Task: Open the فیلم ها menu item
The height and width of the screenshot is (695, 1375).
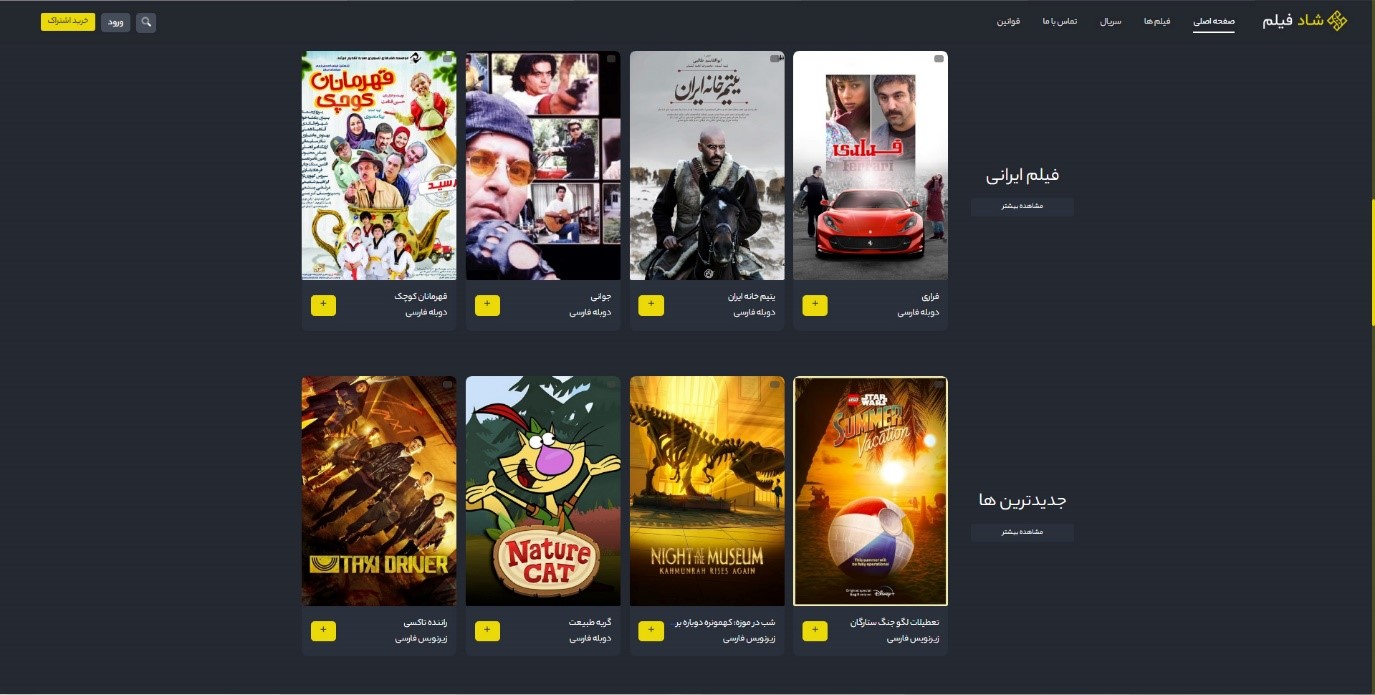Action: 1157,21
